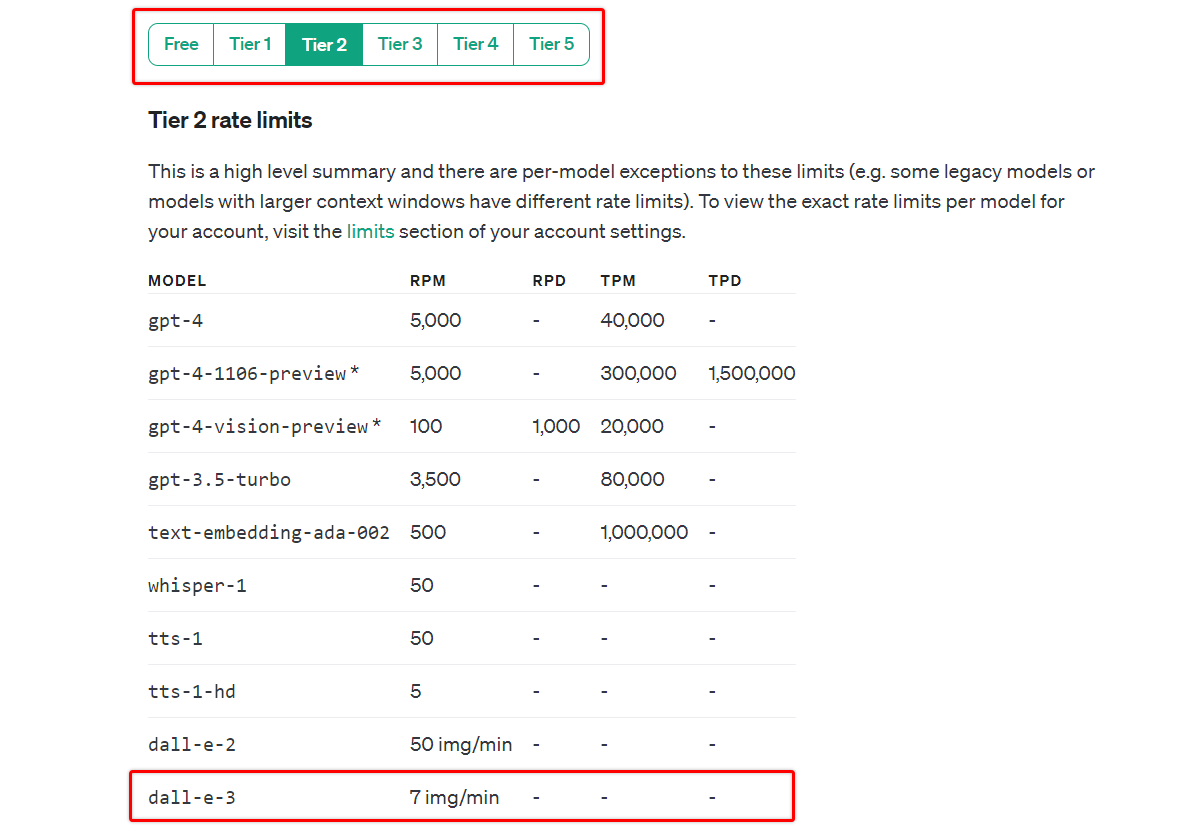The image size is (1178, 835).
Task: Select the gpt-3.5-turbo model name
Action: (219, 480)
